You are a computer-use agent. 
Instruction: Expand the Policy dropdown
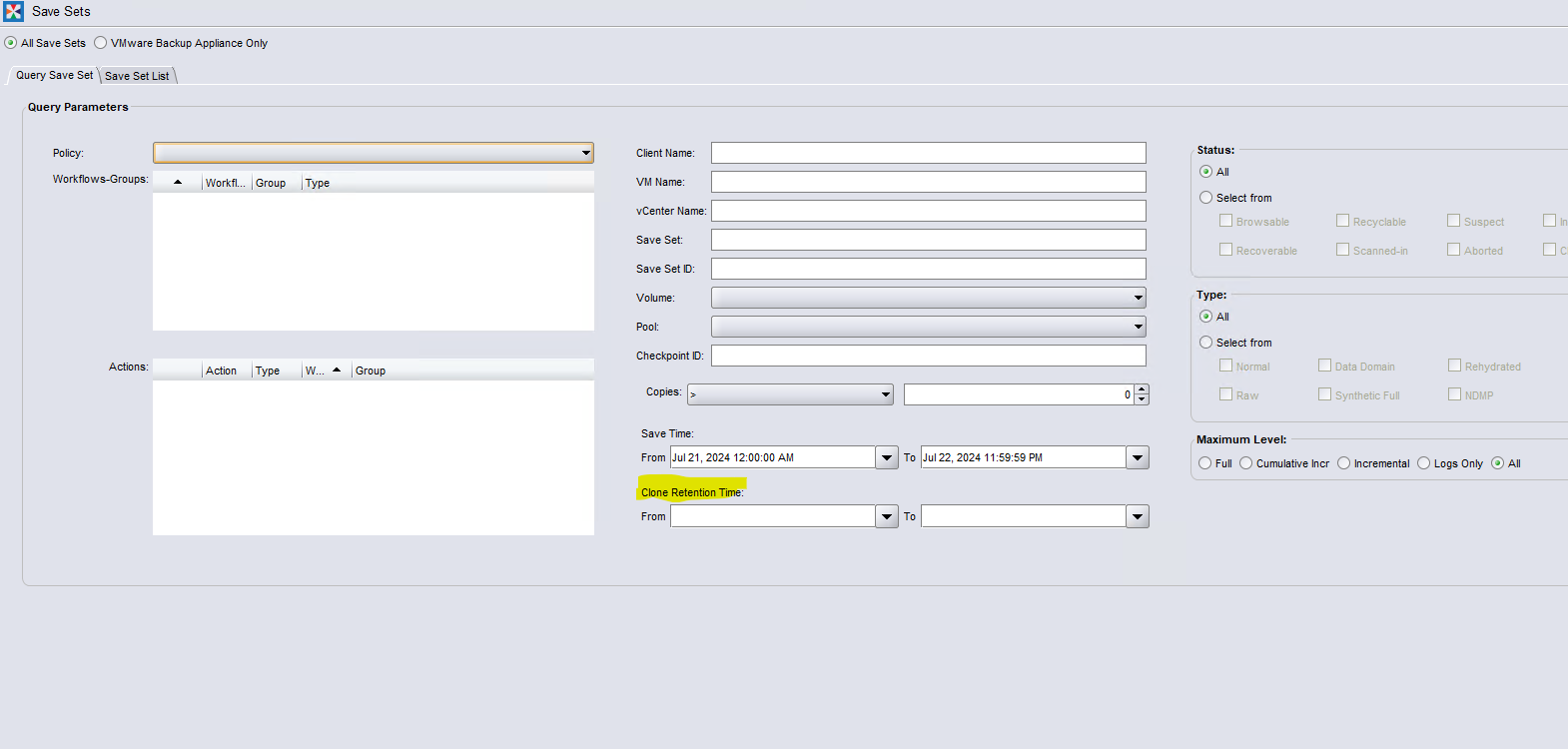(x=585, y=153)
